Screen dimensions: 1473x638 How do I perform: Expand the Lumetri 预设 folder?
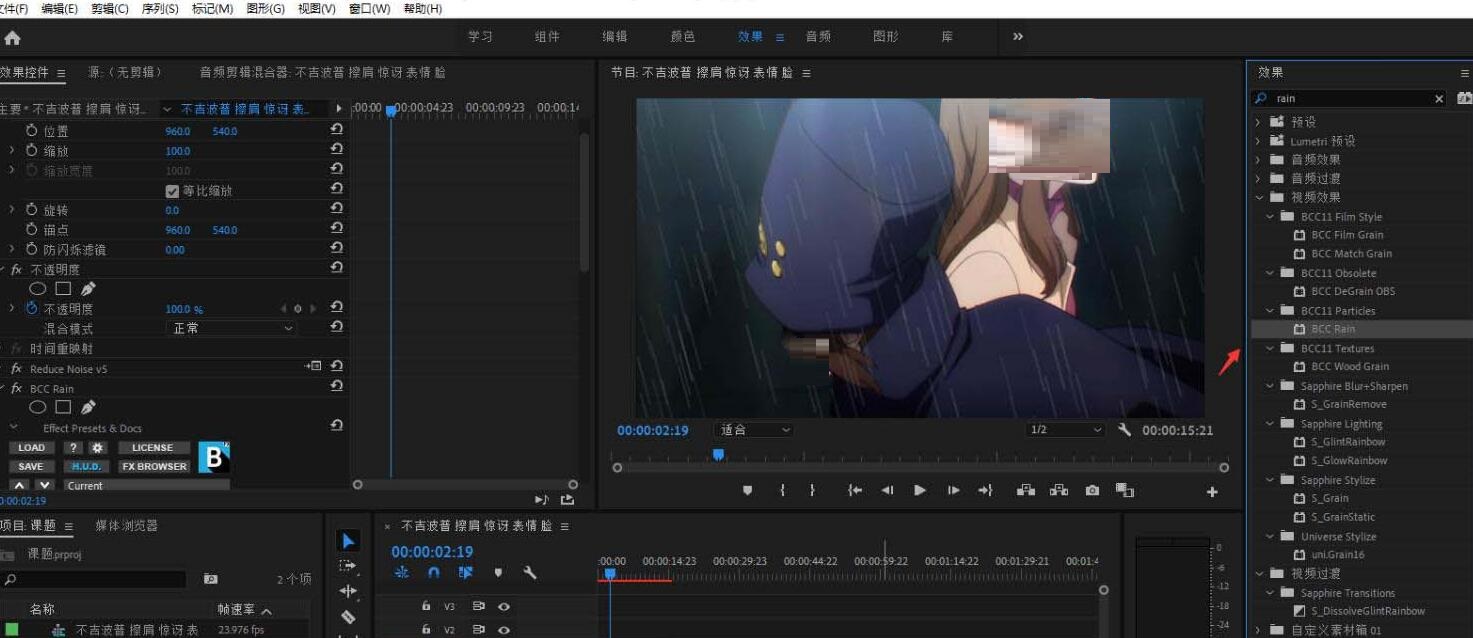point(1258,141)
